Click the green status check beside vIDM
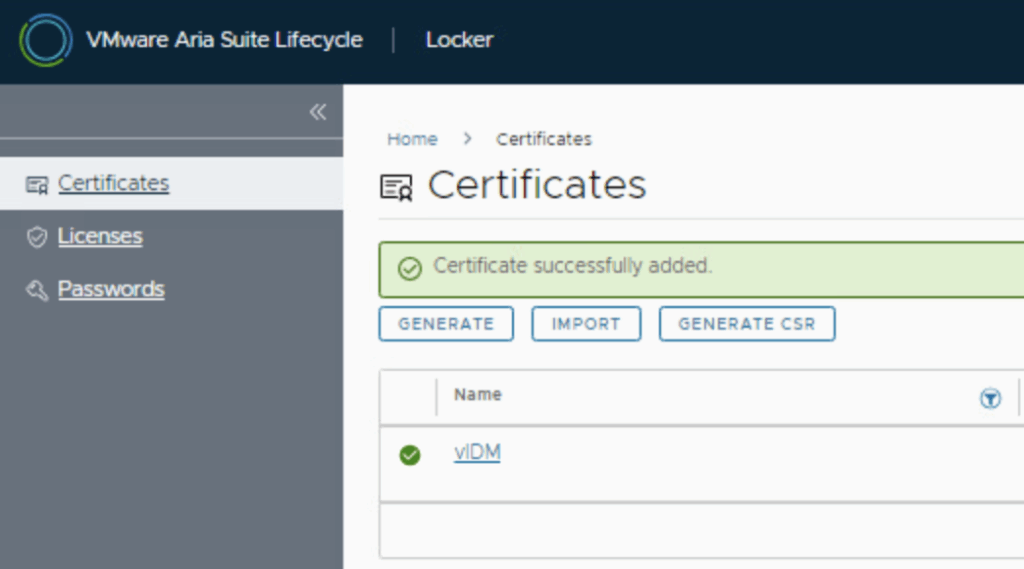The width and height of the screenshot is (1024, 569). (x=409, y=455)
